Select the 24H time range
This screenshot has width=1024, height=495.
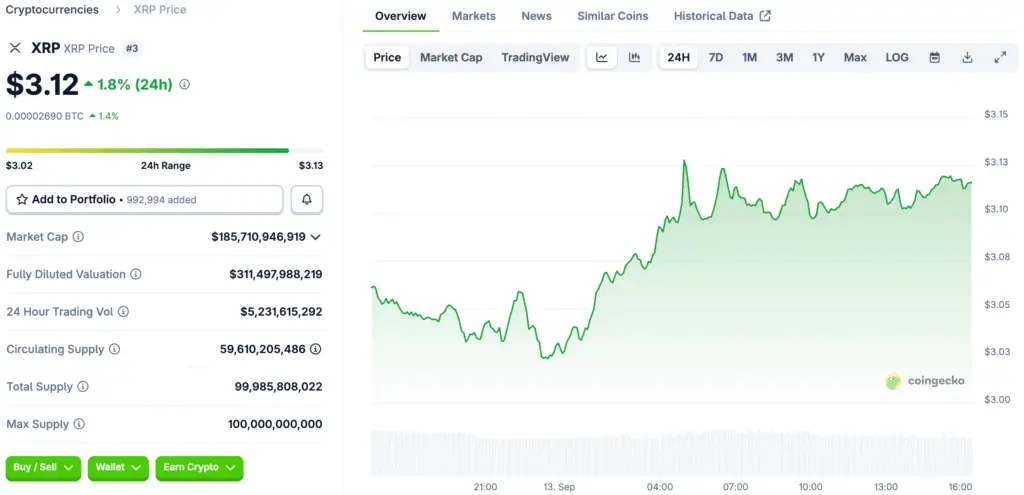[679, 57]
